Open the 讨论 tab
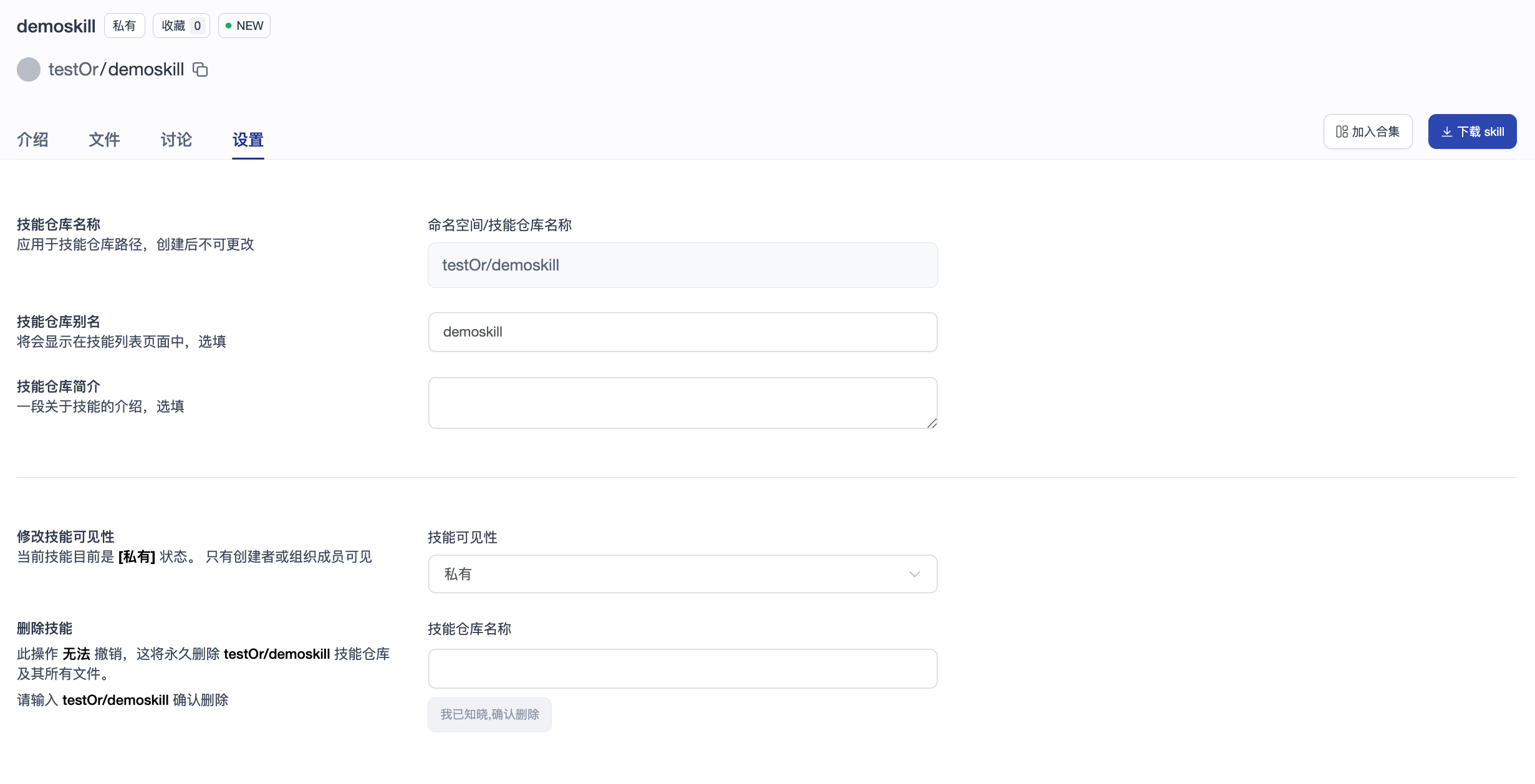Image resolution: width=1535 pixels, height=784 pixels. click(x=176, y=140)
